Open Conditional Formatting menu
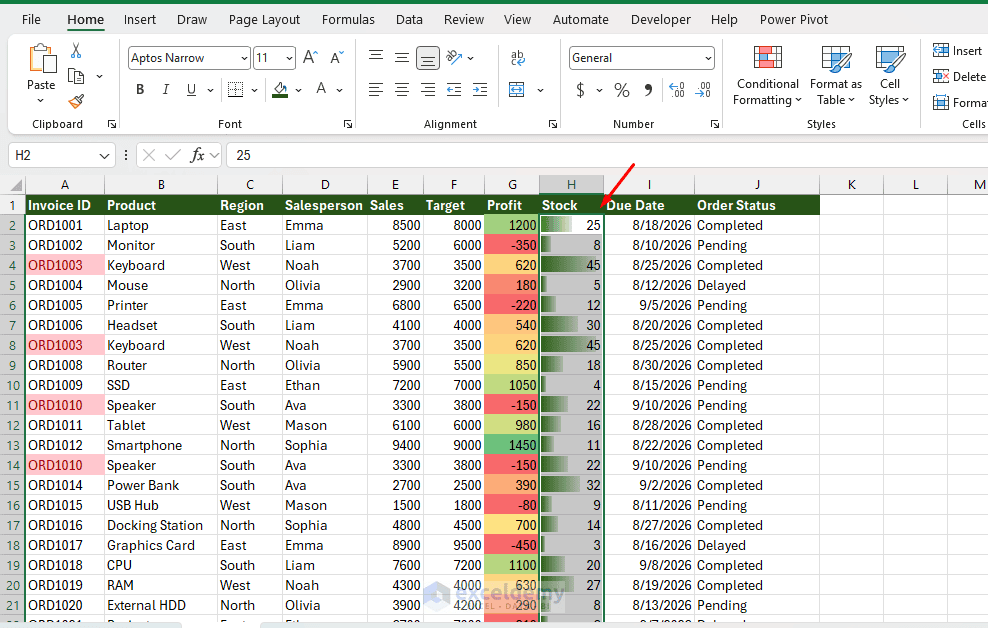 pos(767,76)
